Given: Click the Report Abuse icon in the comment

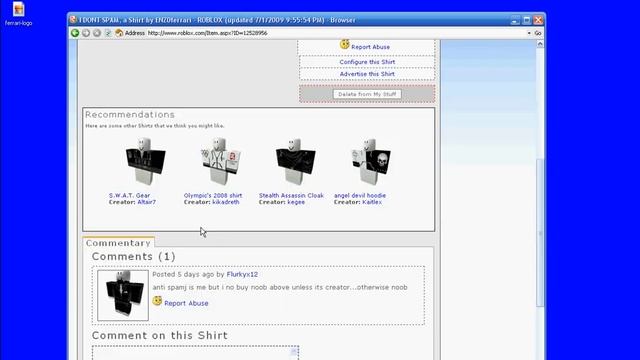Looking at the screenshot, I should point(157,301).
